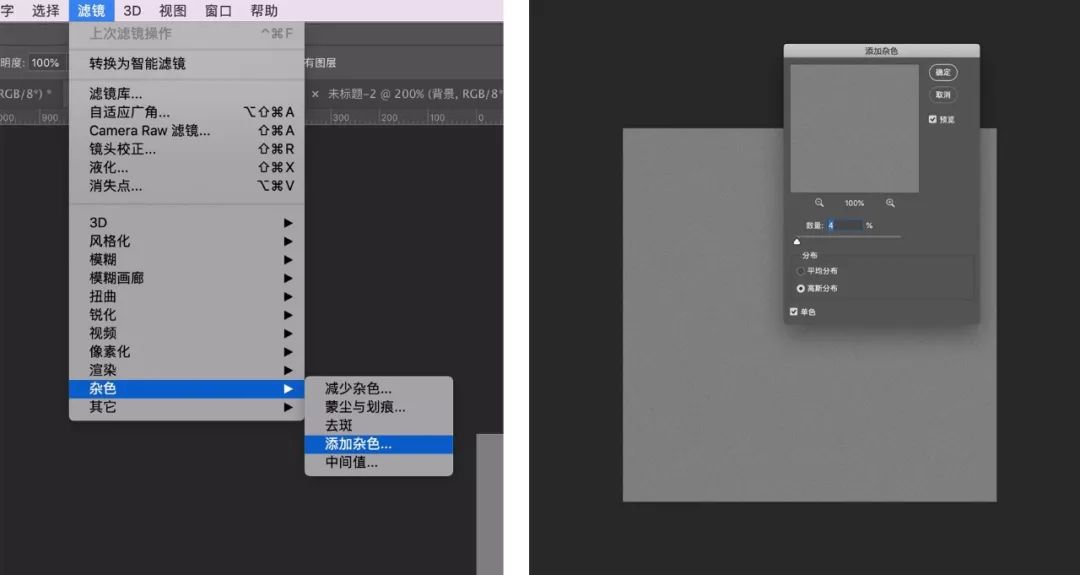Click the 取消 button in noise dialog
Screen dimensions: 1080x575
(x=942, y=95)
